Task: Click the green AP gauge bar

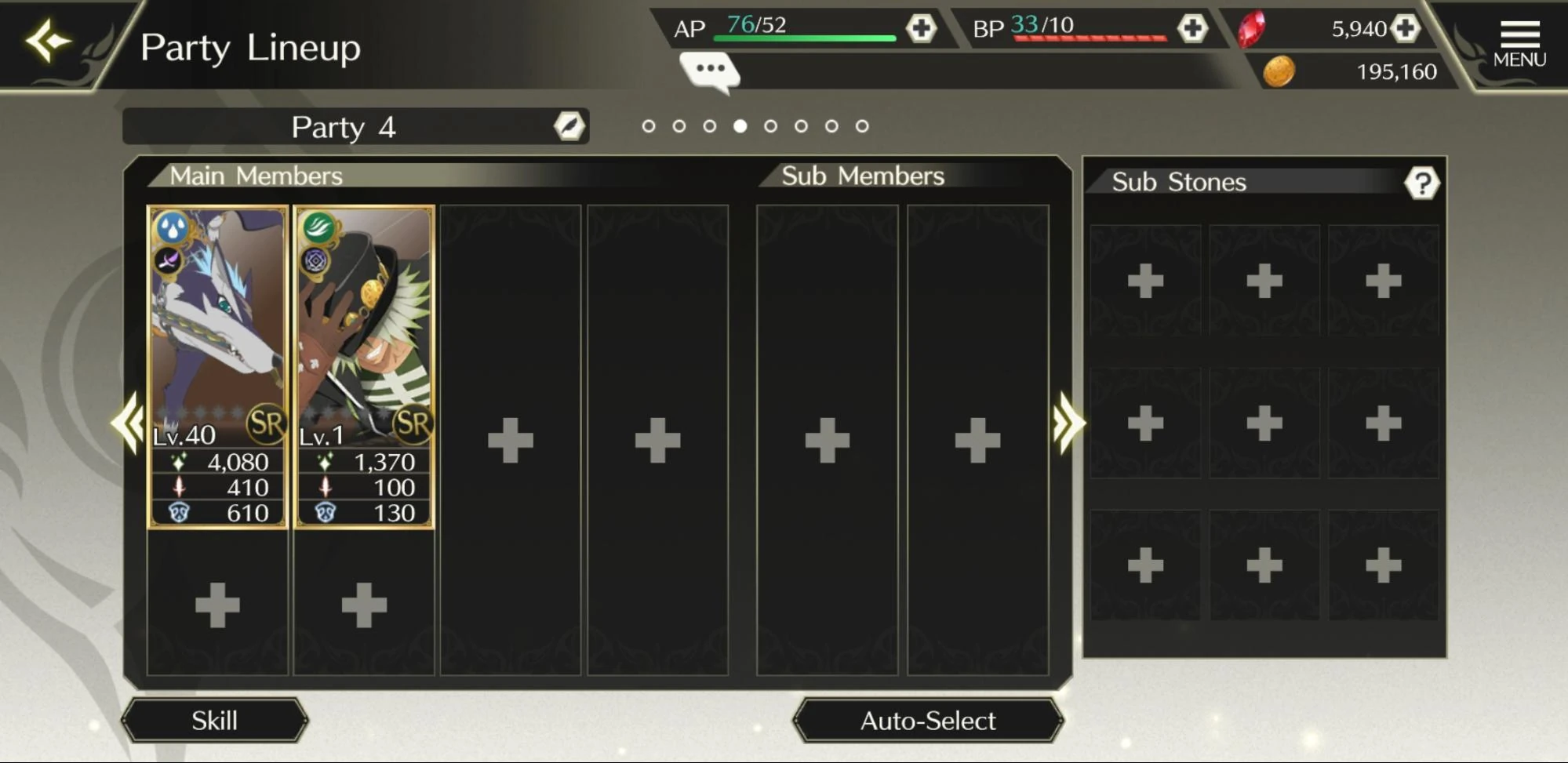Action: click(805, 38)
